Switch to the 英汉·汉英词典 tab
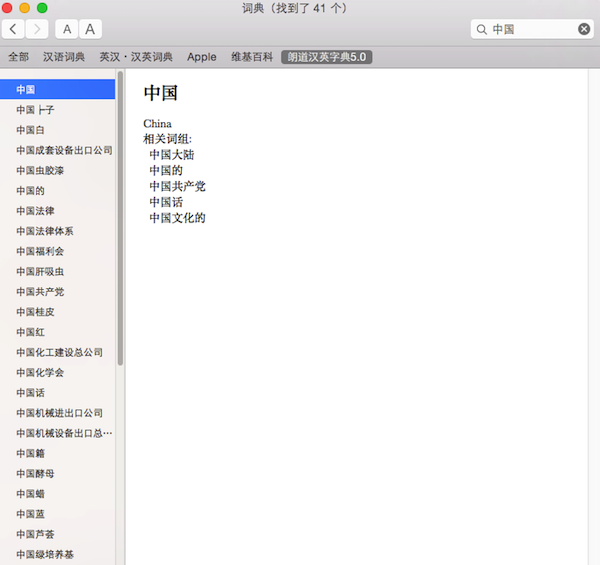Image resolution: width=600 pixels, height=565 pixels. (x=136, y=57)
